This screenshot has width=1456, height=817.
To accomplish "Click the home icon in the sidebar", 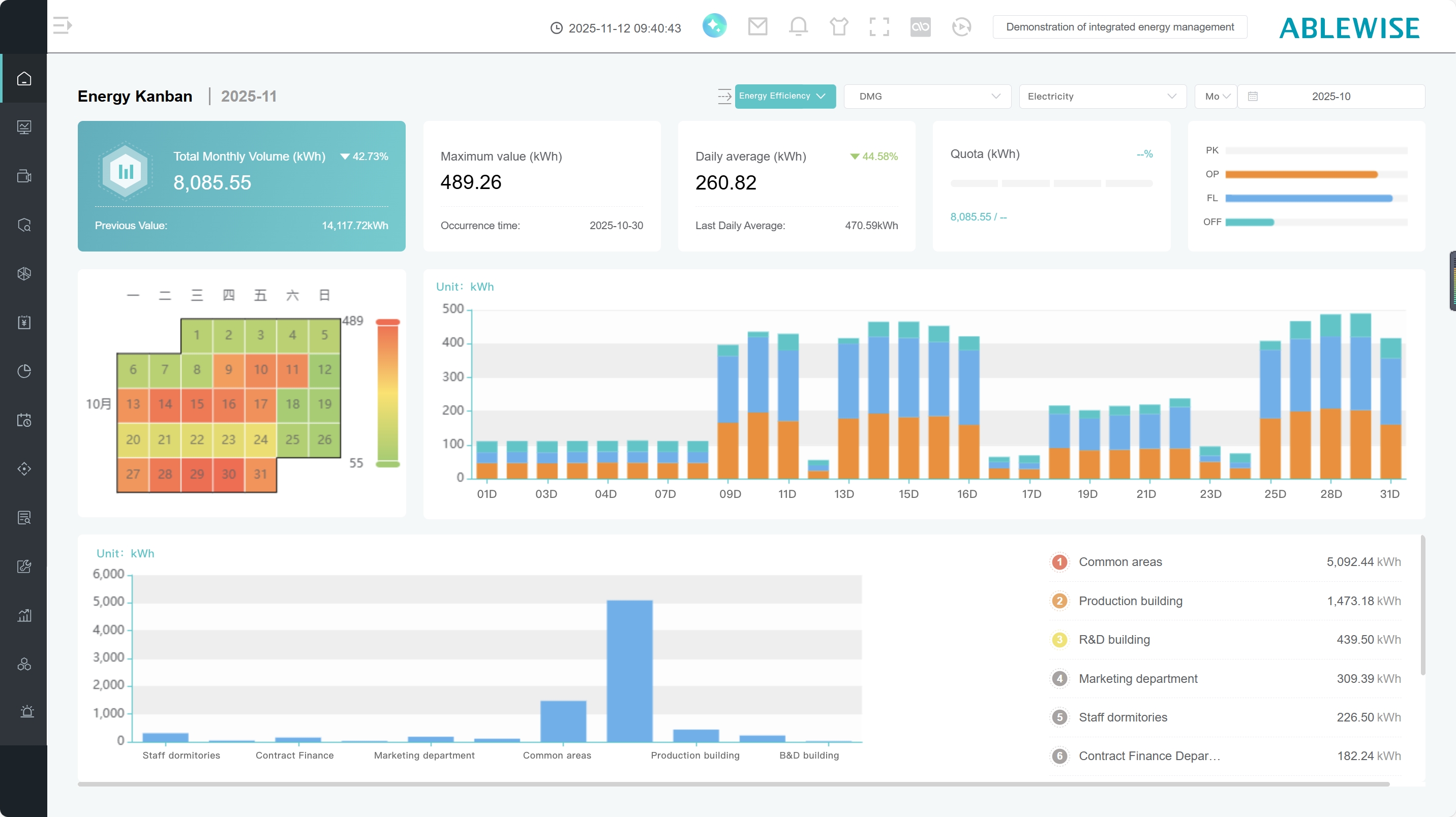I will point(24,79).
